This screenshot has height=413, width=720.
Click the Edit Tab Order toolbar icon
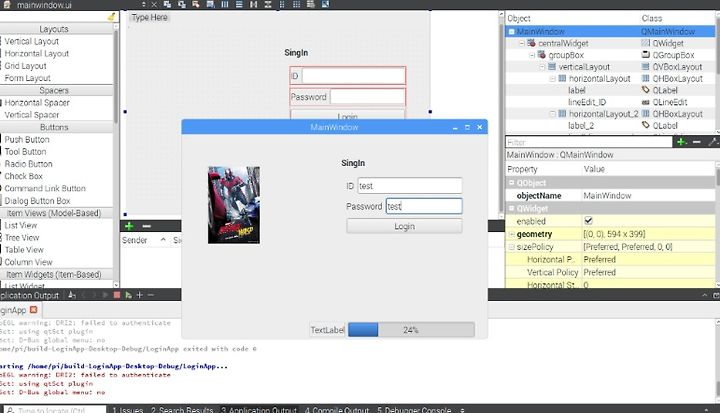point(210,4)
